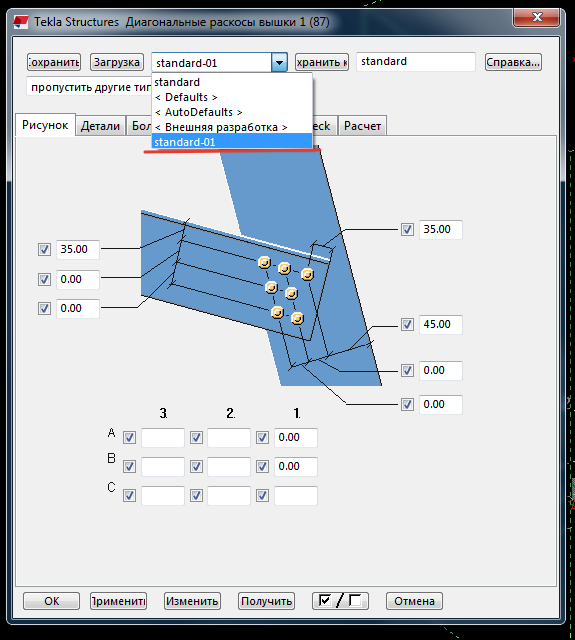
Task: Focus the 'standard' save-as name field
Action: 416,62
